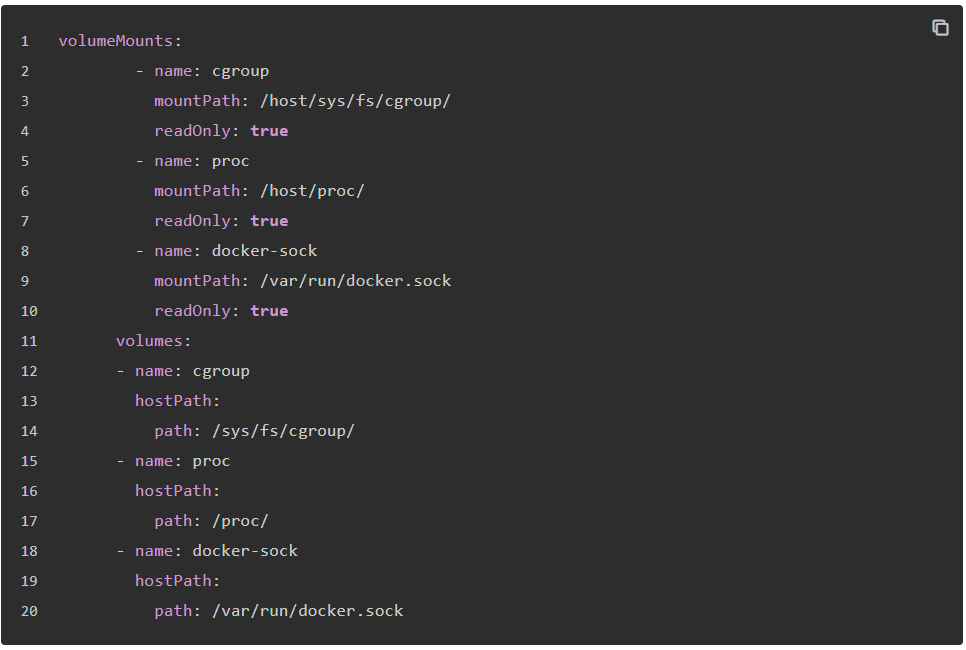Screen dimensions: 966x650
Task: Click the /host/proc/ mount path text
Action: pyautogui.click(x=312, y=191)
